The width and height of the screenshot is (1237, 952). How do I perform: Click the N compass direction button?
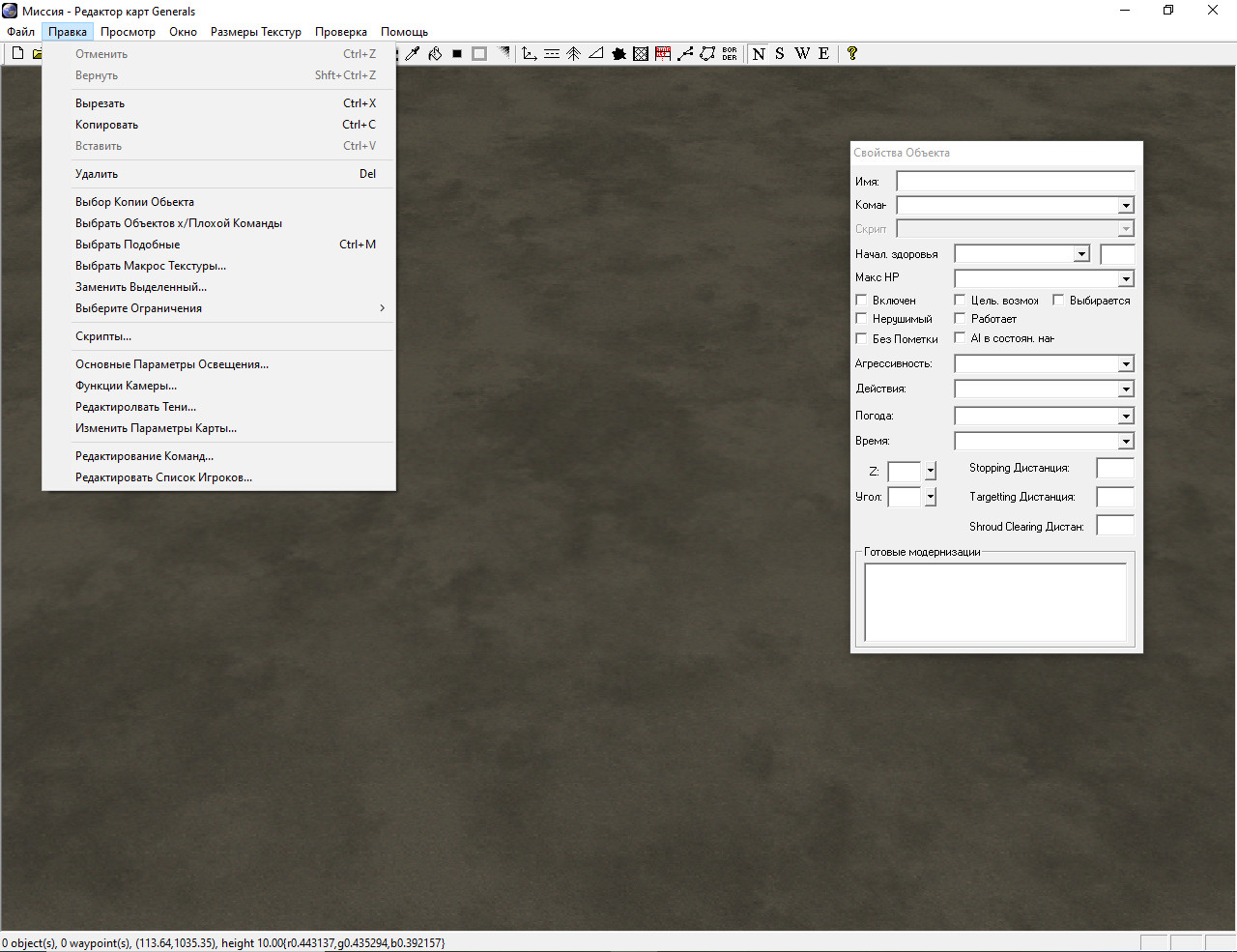click(x=759, y=54)
